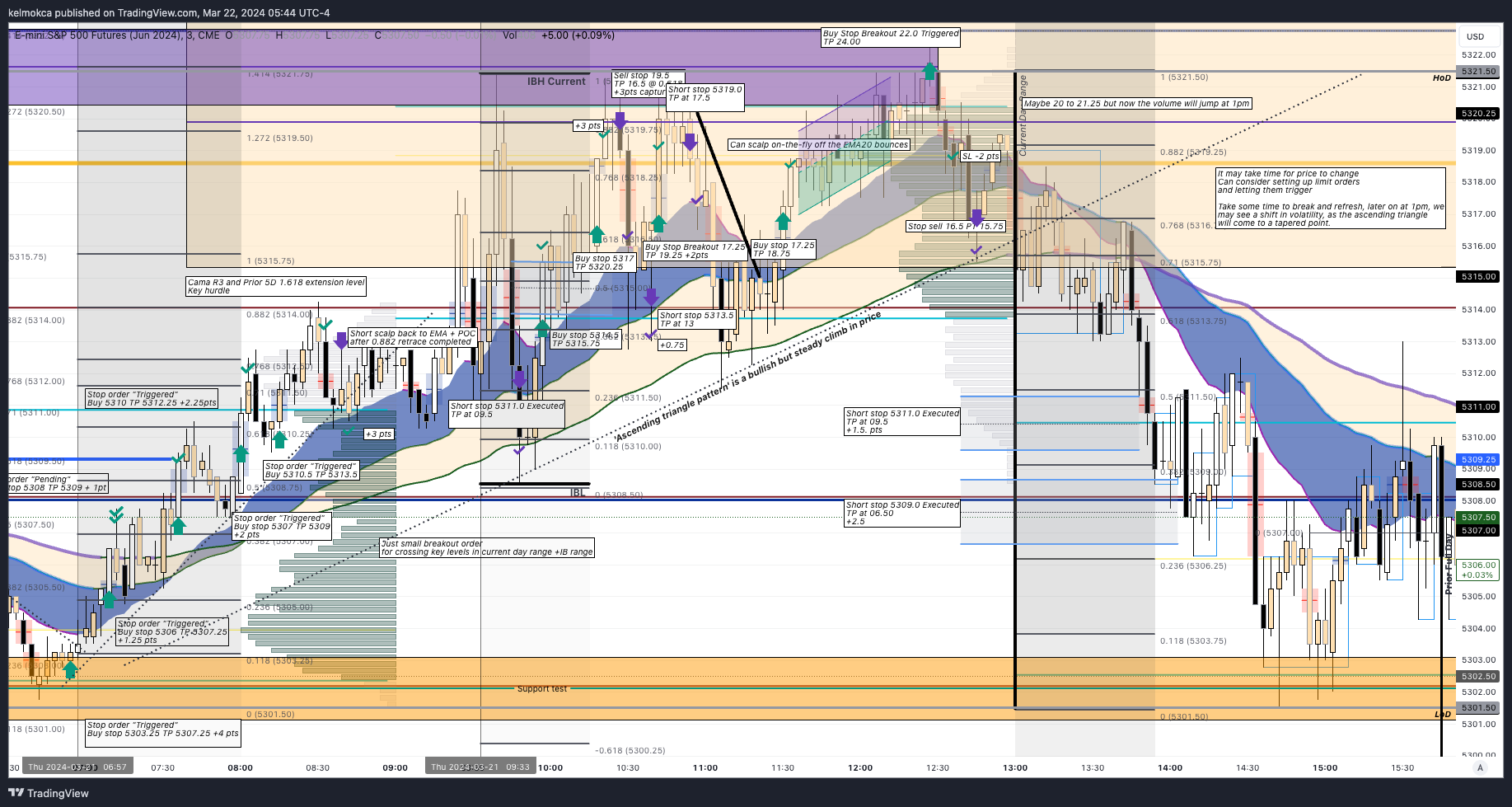Click the 'Support test' label
Viewport: 1512px width, 807px height.
(542, 689)
